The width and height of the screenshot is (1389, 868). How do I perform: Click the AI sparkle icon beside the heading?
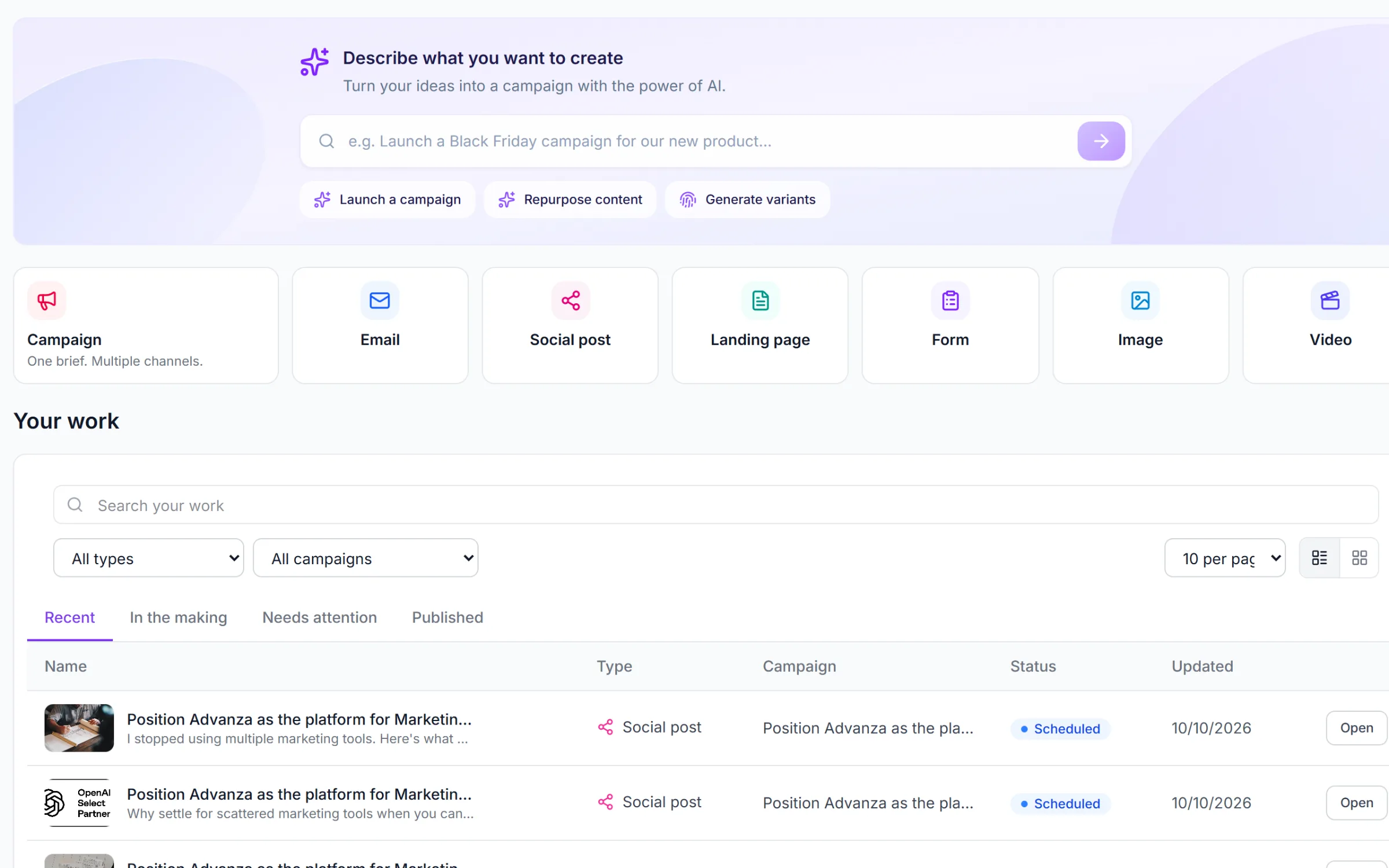point(314,62)
